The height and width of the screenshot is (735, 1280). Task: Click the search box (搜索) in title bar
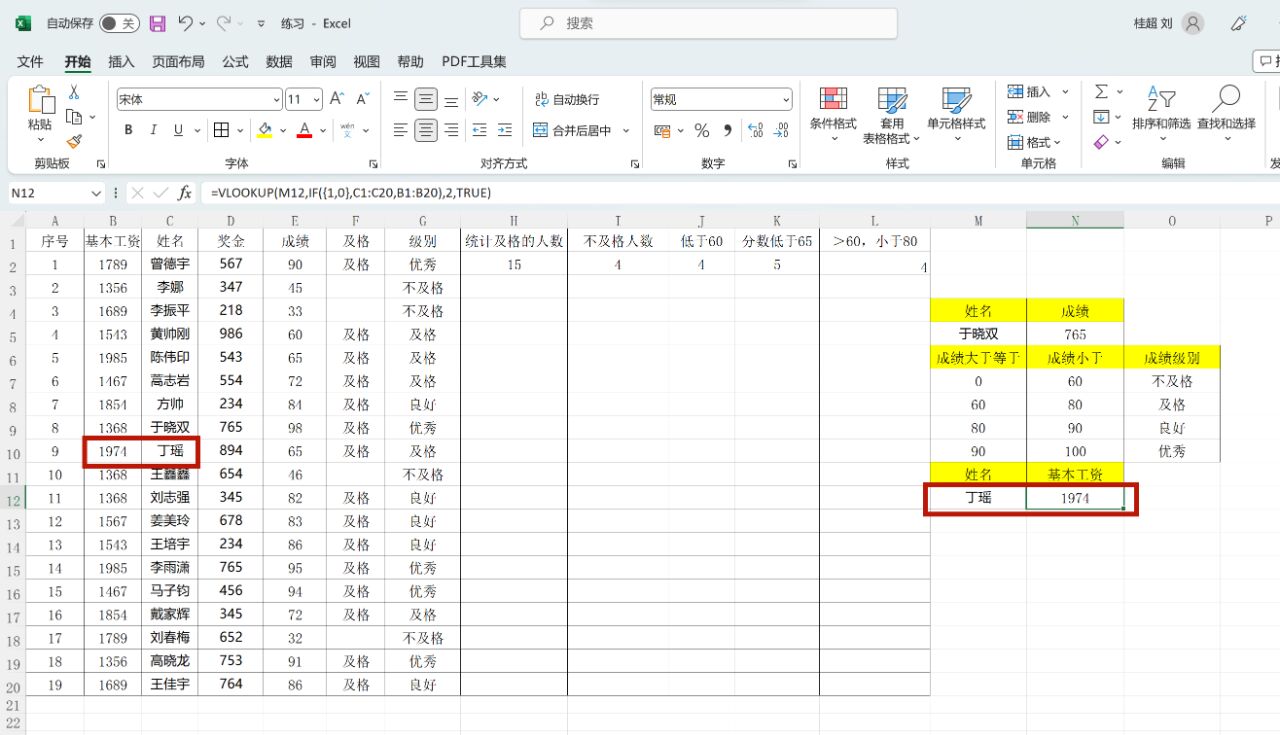[708, 23]
